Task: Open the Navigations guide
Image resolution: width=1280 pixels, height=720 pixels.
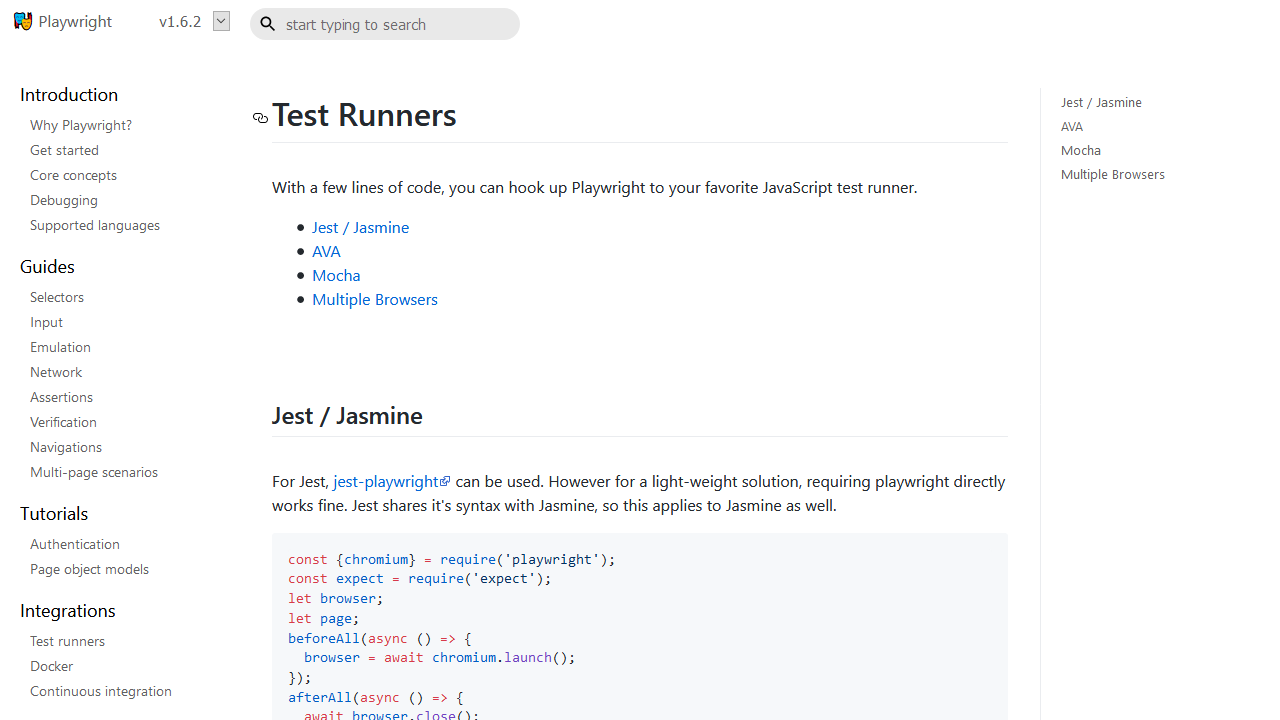Action: click(66, 447)
